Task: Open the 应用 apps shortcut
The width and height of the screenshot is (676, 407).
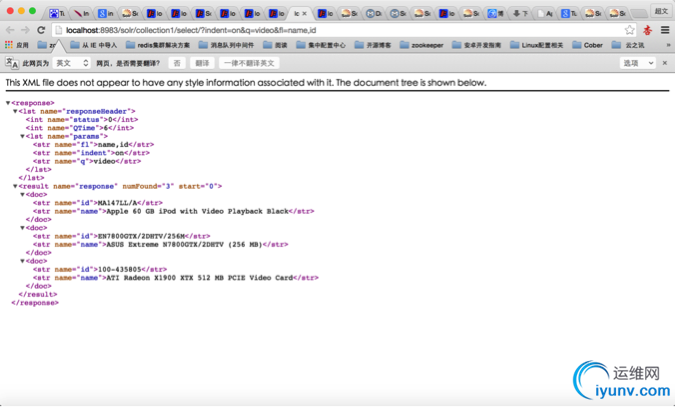Action: click(16, 45)
